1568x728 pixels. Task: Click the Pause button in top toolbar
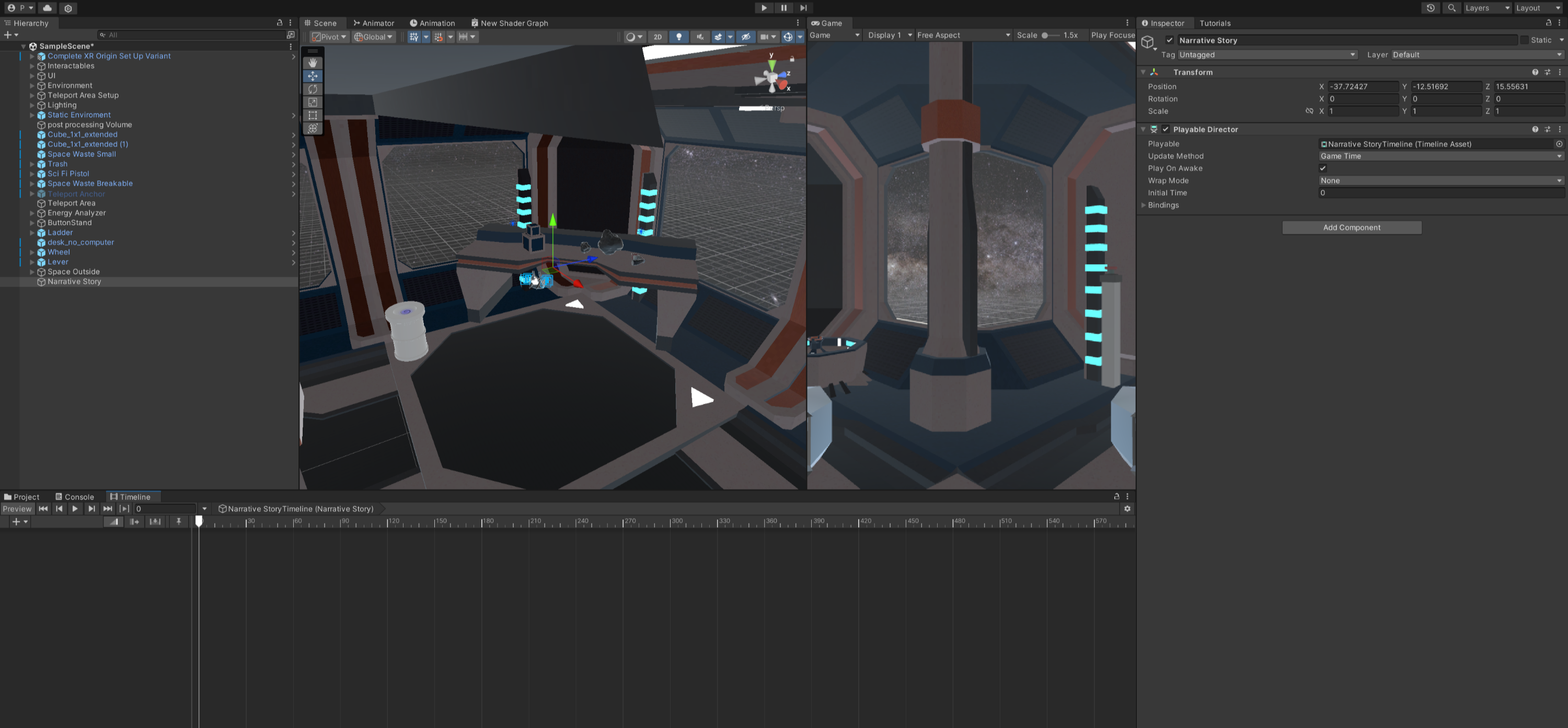tap(783, 8)
